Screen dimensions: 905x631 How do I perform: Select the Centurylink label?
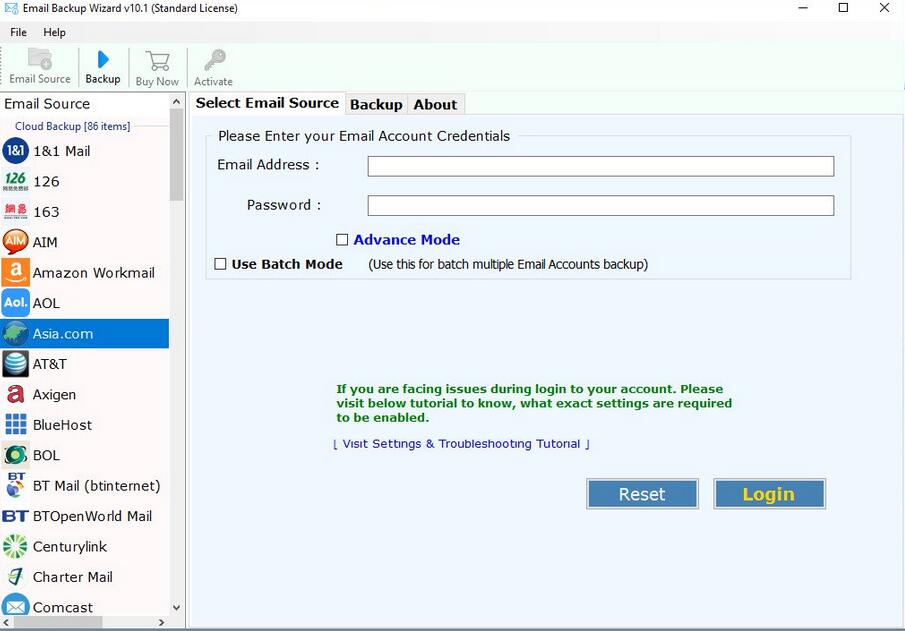(70, 547)
